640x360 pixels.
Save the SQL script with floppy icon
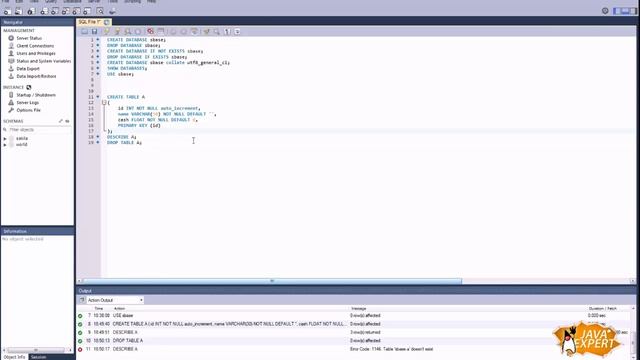point(94,31)
